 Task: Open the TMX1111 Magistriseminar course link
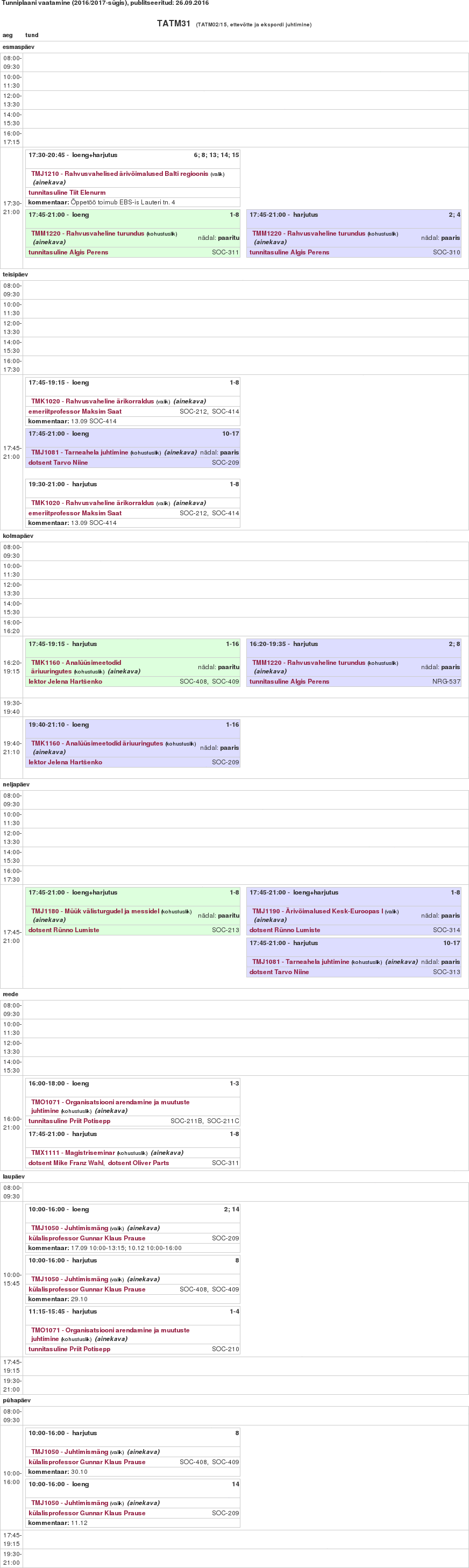73,1153
